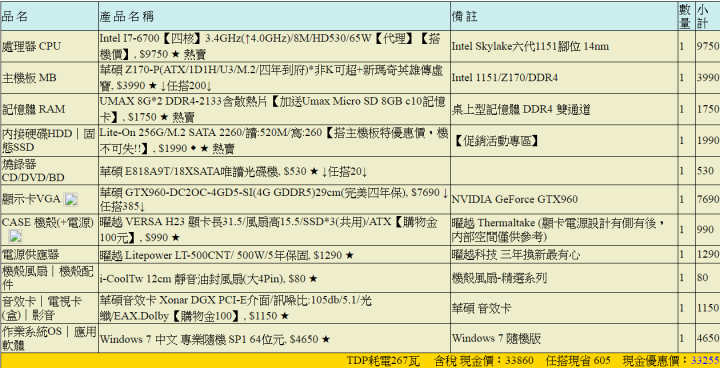Select the 顯示卡VGA category label

tap(31, 199)
